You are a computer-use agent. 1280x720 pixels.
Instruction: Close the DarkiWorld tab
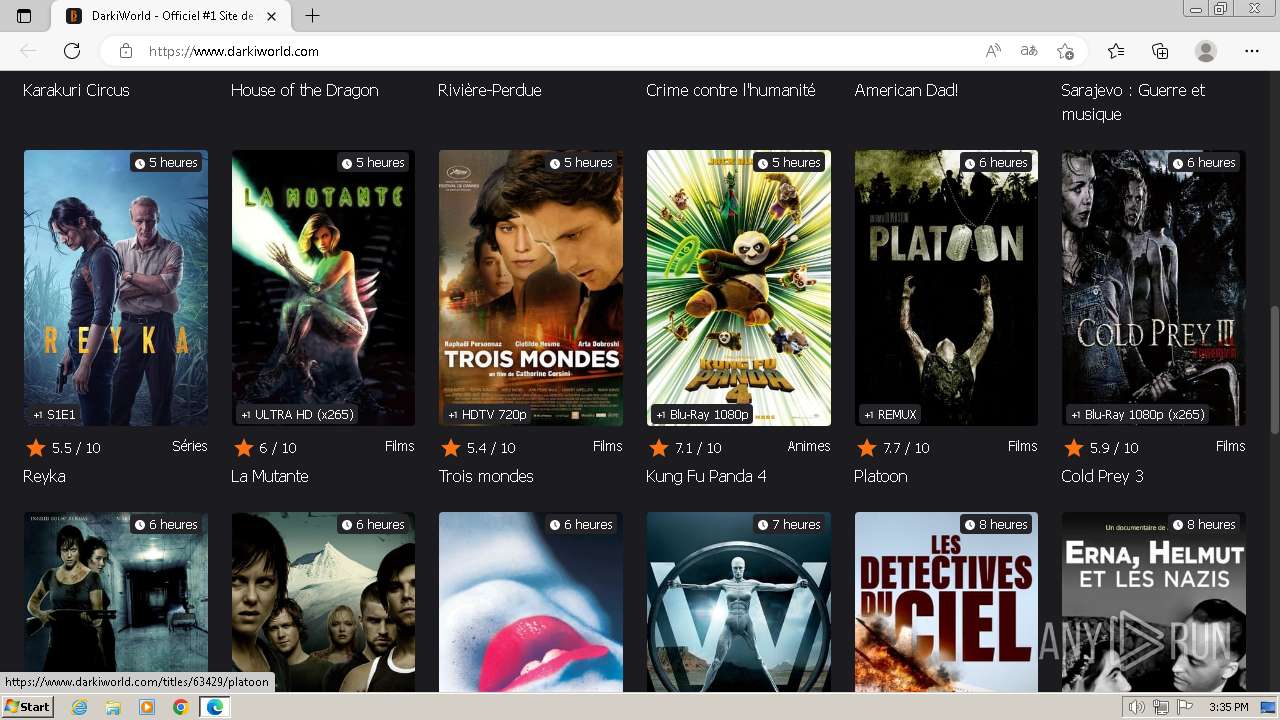(271, 16)
